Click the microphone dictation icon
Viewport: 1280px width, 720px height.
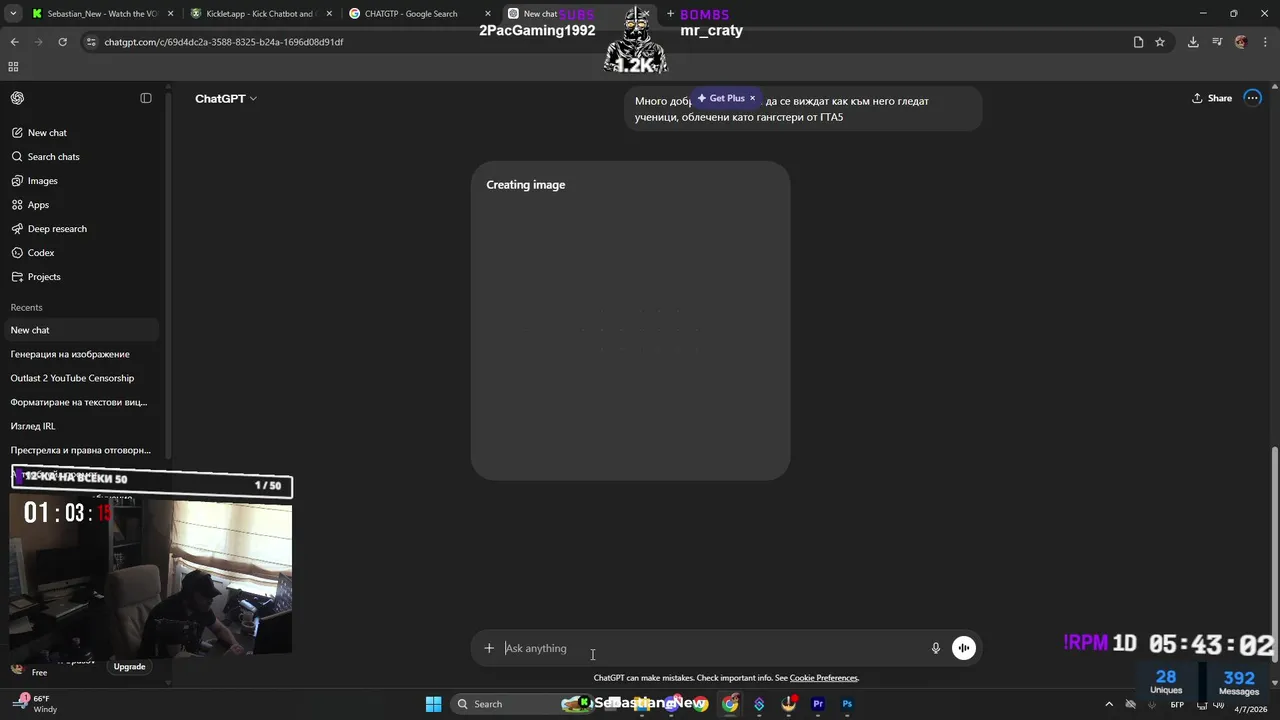936,648
